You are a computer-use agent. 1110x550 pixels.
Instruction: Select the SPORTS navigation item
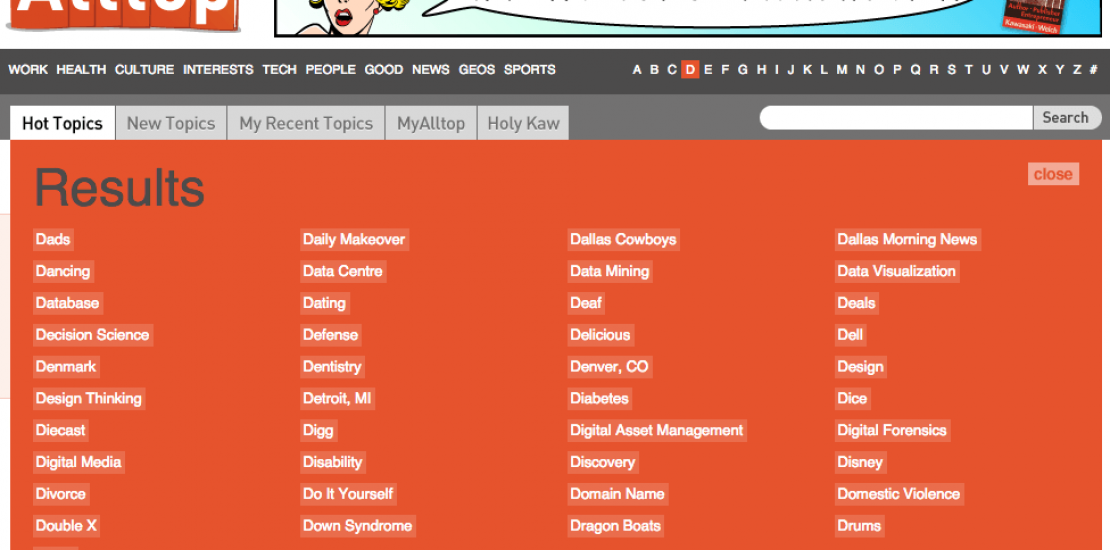(x=529, y=70)
